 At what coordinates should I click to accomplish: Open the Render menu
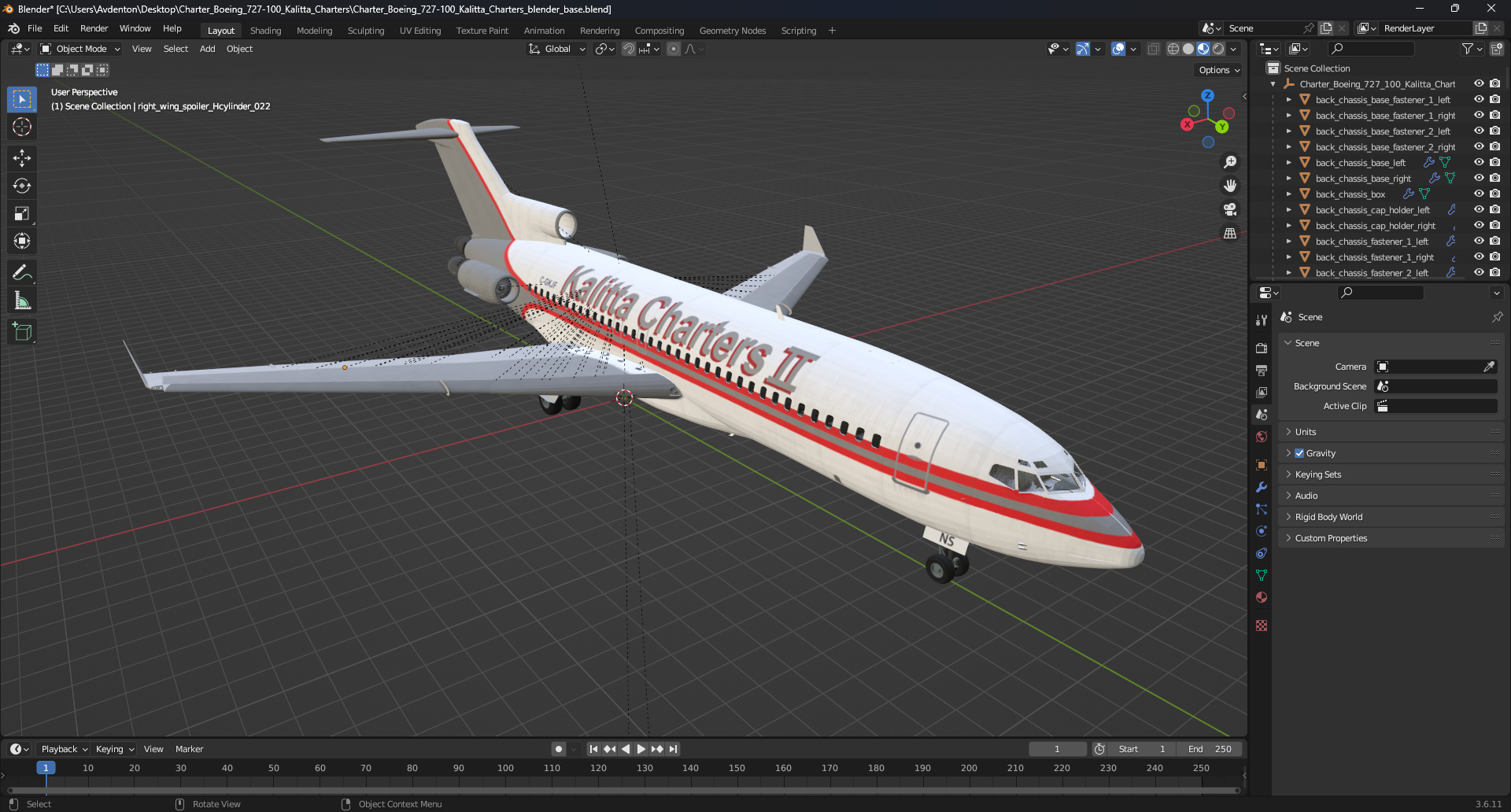94,28
